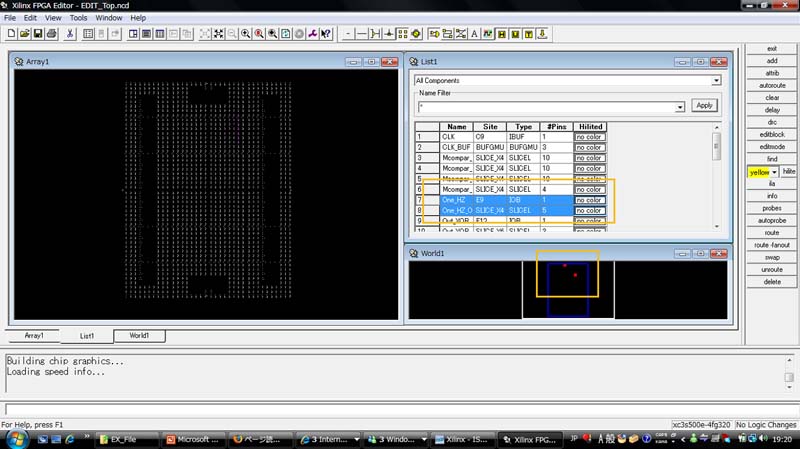Click the yellow-green circle pin toolbar icon
The height and width of the screenshot is (449, 800).
point(416,34)
